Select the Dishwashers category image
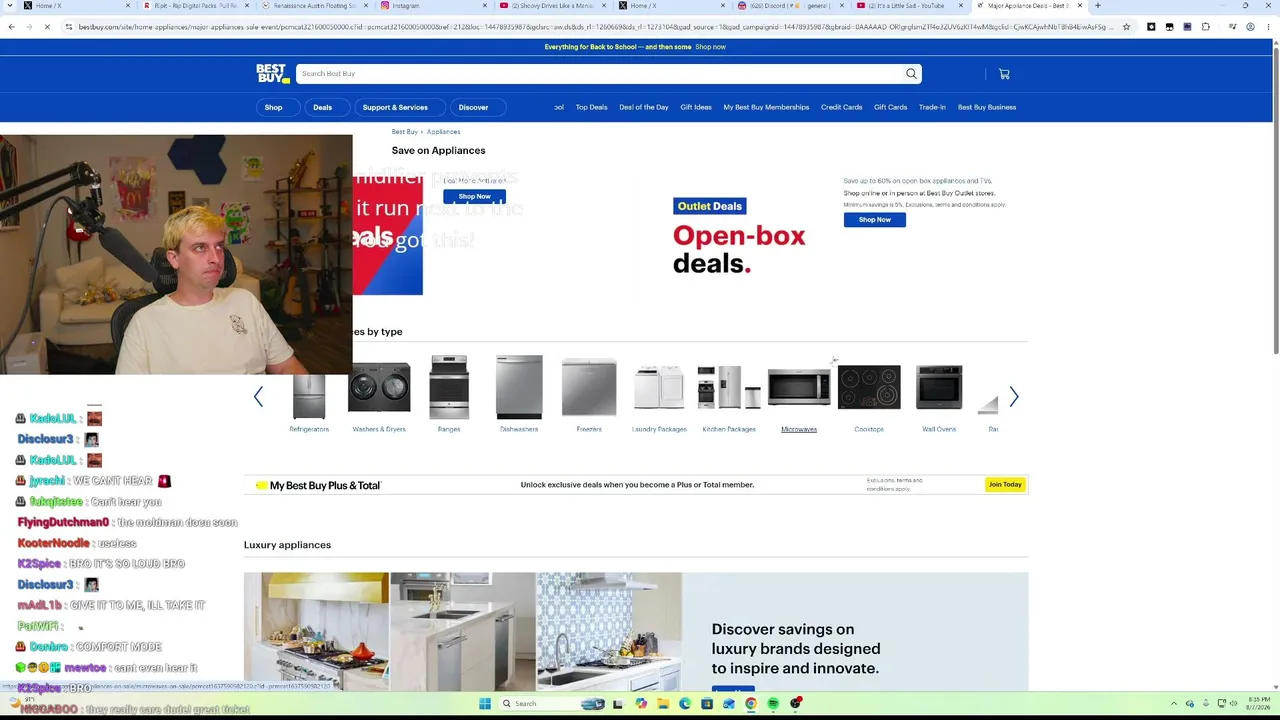 [519, 387]
